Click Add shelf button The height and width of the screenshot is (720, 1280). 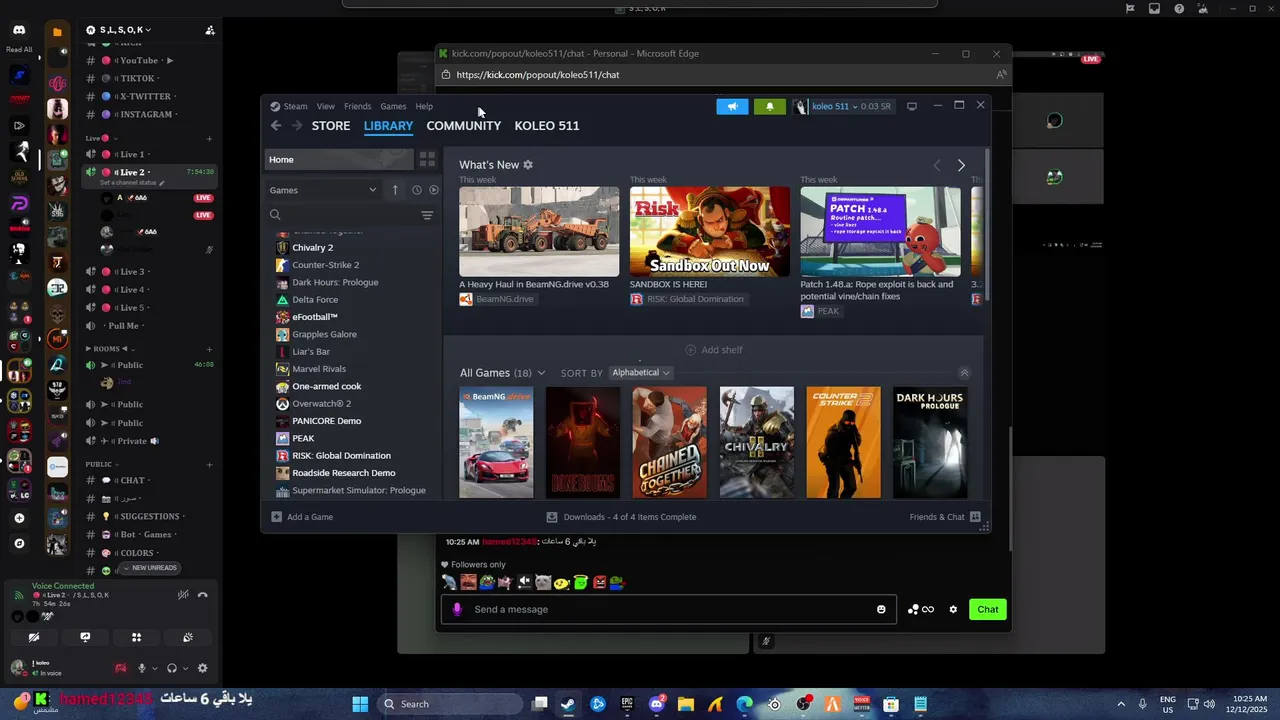(713, 350)
